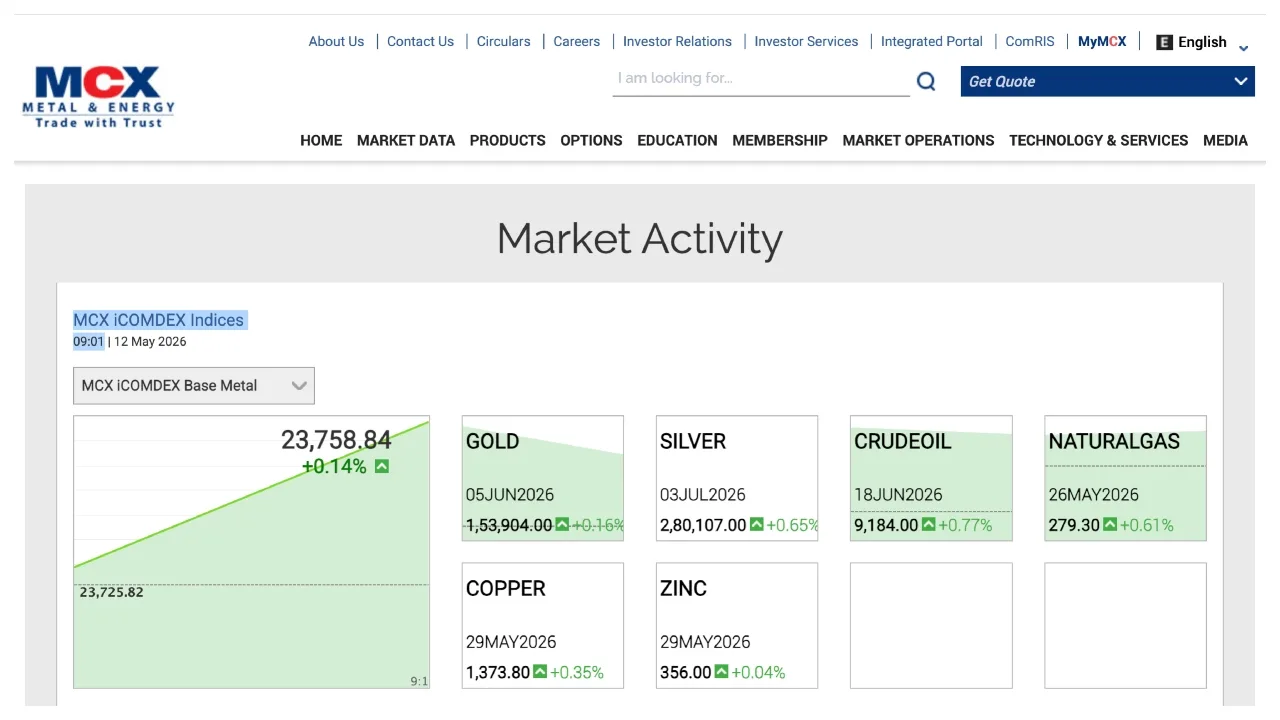Click the green up arrow next to +0.14%
The image size is (1280, 720).
(x=381, y=466)
